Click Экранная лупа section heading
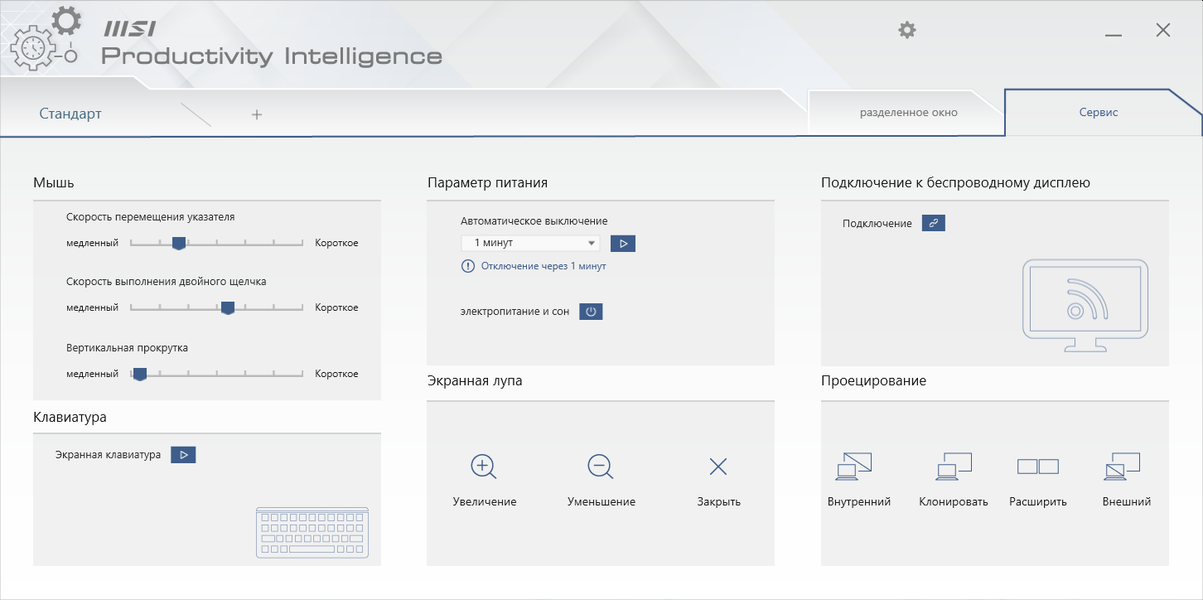This screenshot has width=1203, height=600. (475, 381)
